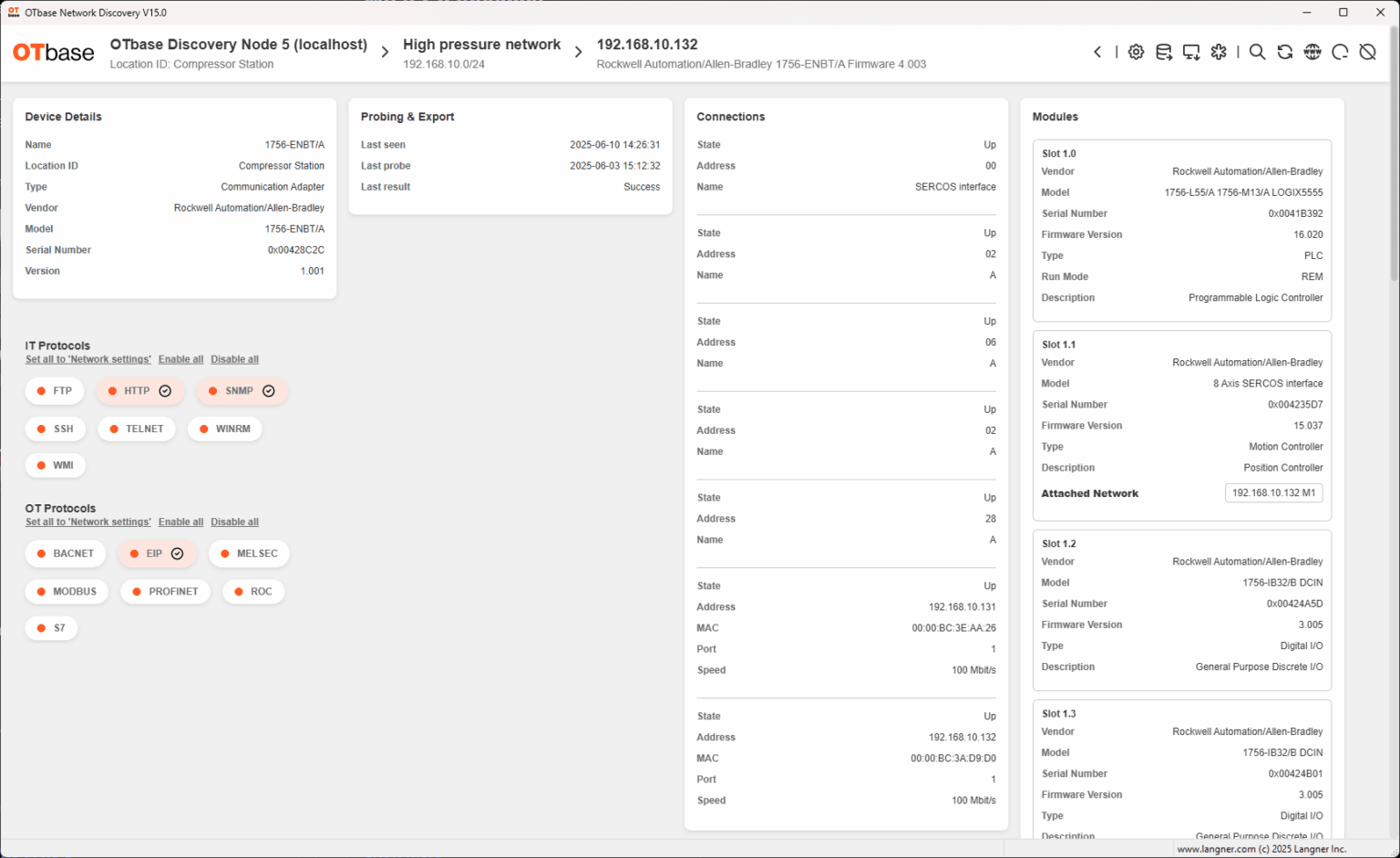Open the search magnifier icon
The height and width of the screenshot is (858, 1400).
1258,52
